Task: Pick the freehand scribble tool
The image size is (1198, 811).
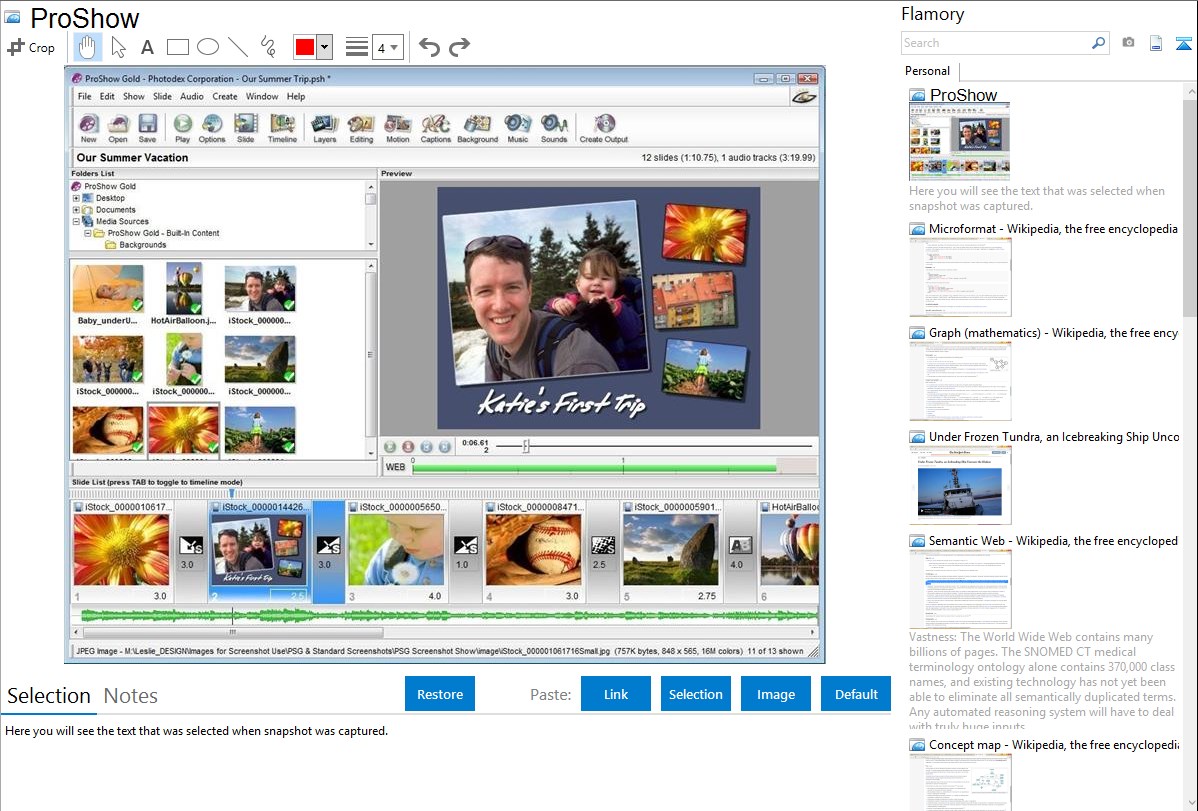Action: (x=268, y=47)
